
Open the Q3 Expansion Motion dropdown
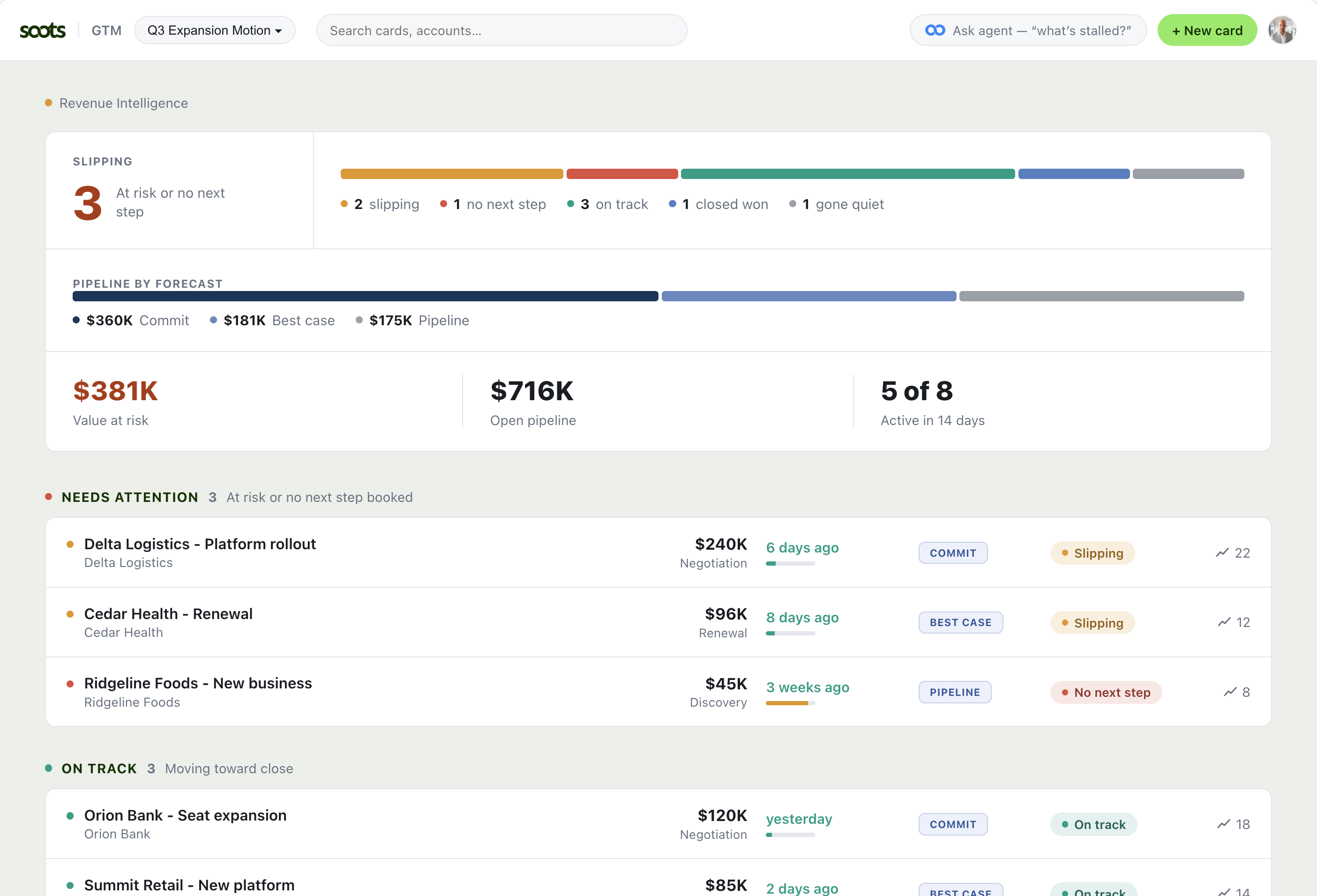pos(215,30)
